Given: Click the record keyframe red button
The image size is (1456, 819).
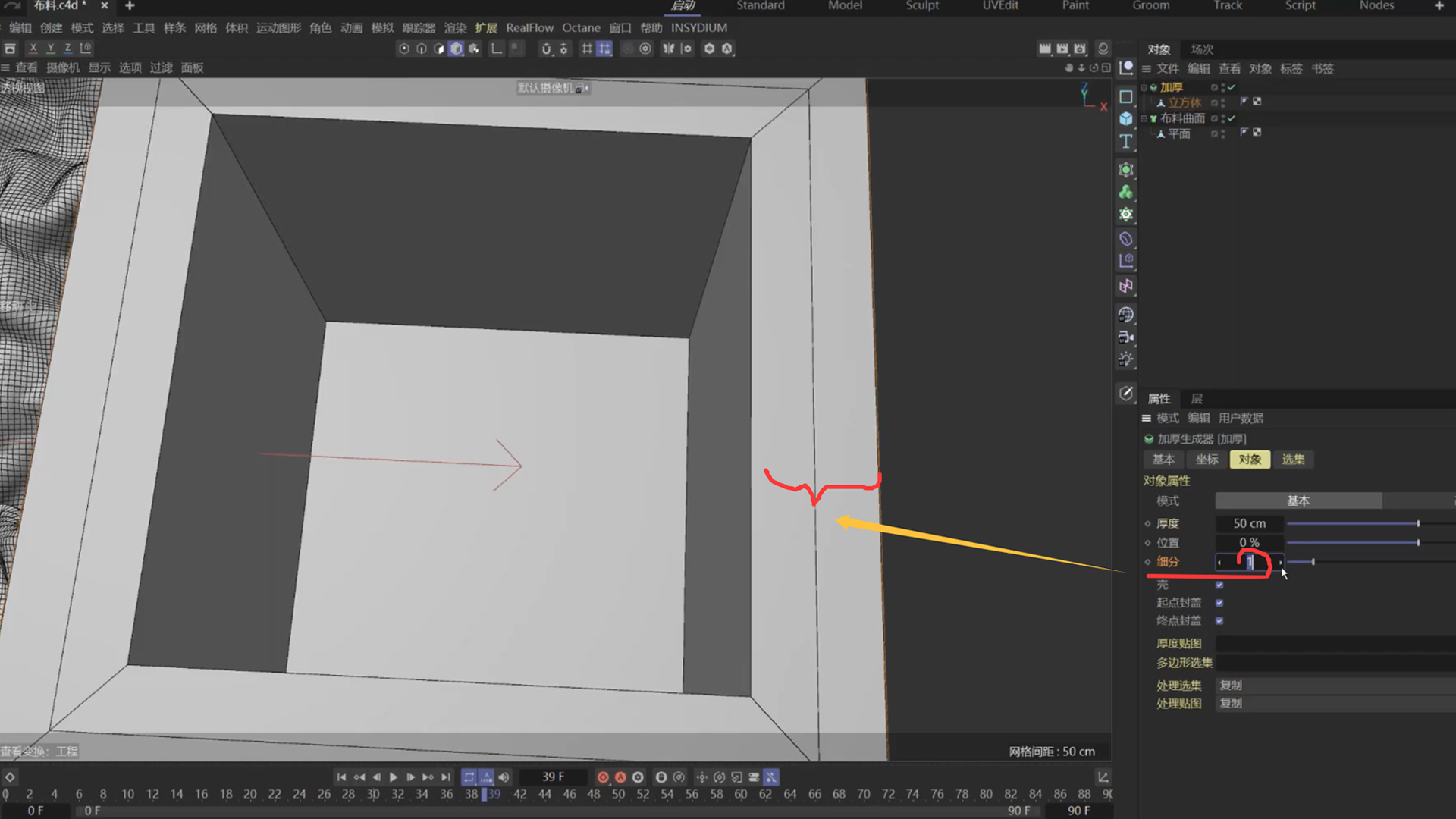Looking at the screenshot, I should point(603,777).
